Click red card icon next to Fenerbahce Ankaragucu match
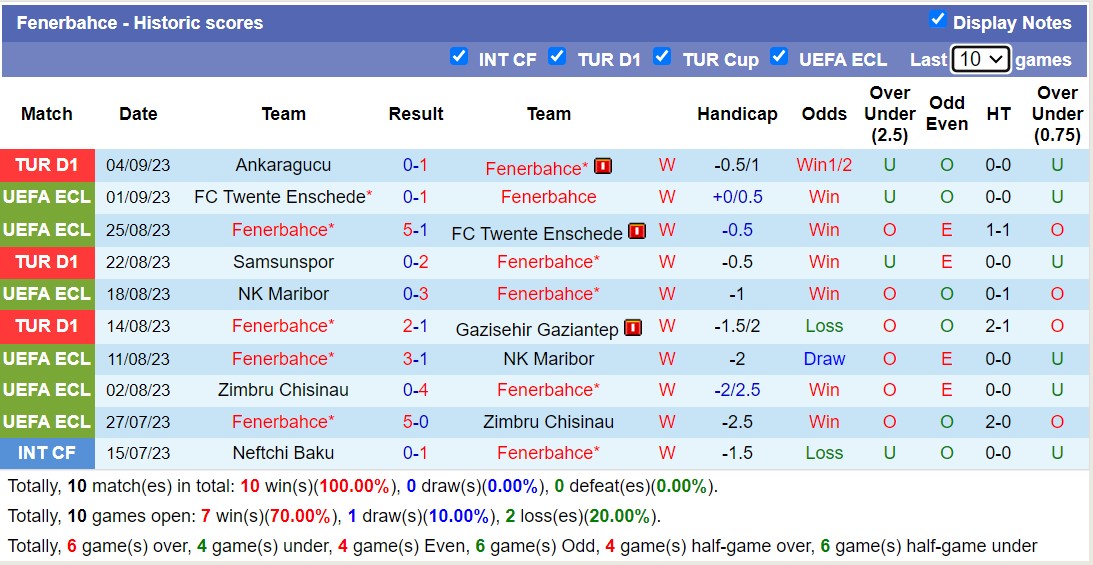Image resolution: width=1093 pixels, height=565 pixels. [603, 166]
